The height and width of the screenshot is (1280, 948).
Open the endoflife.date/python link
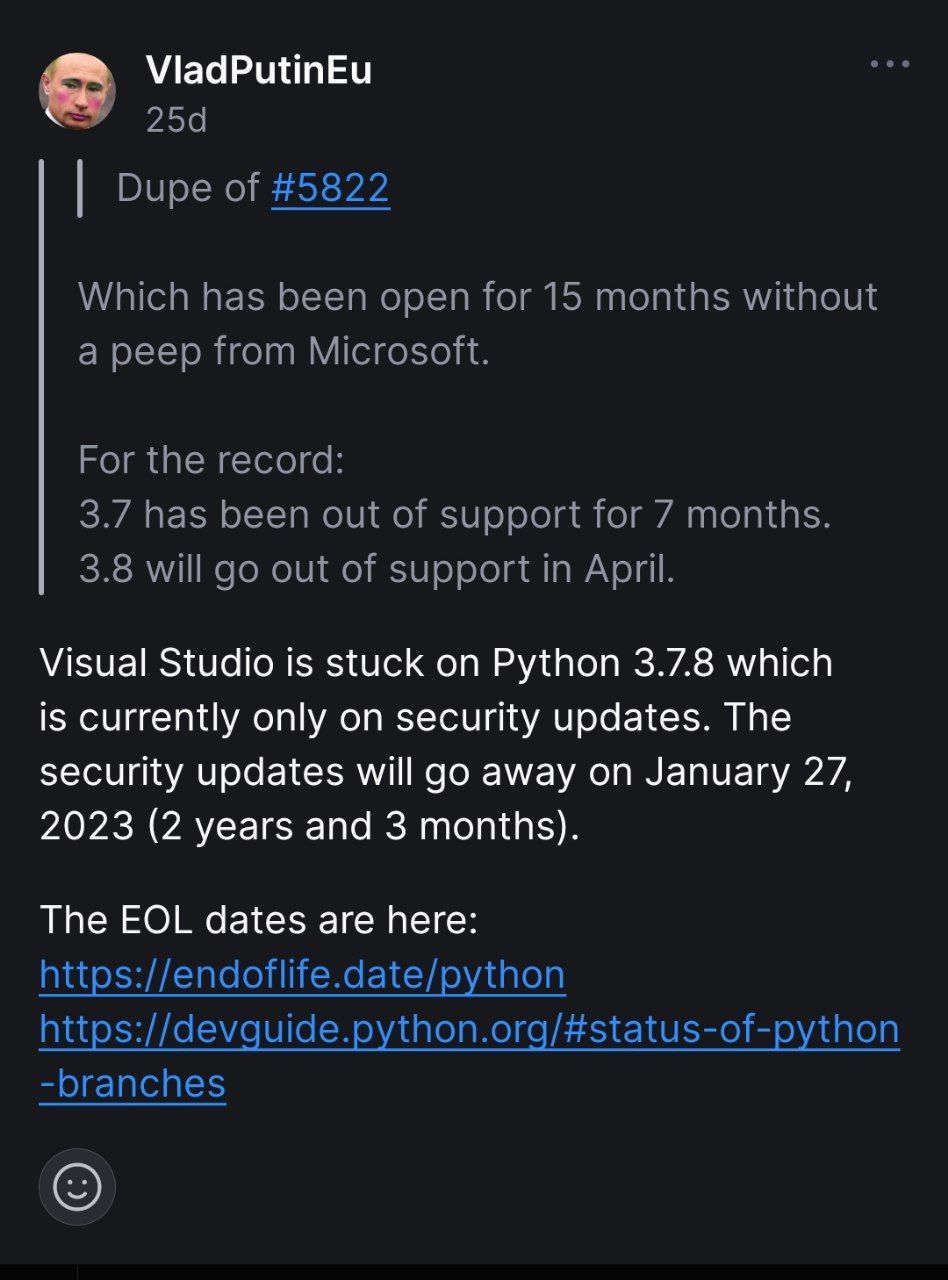tap(302, 974)
